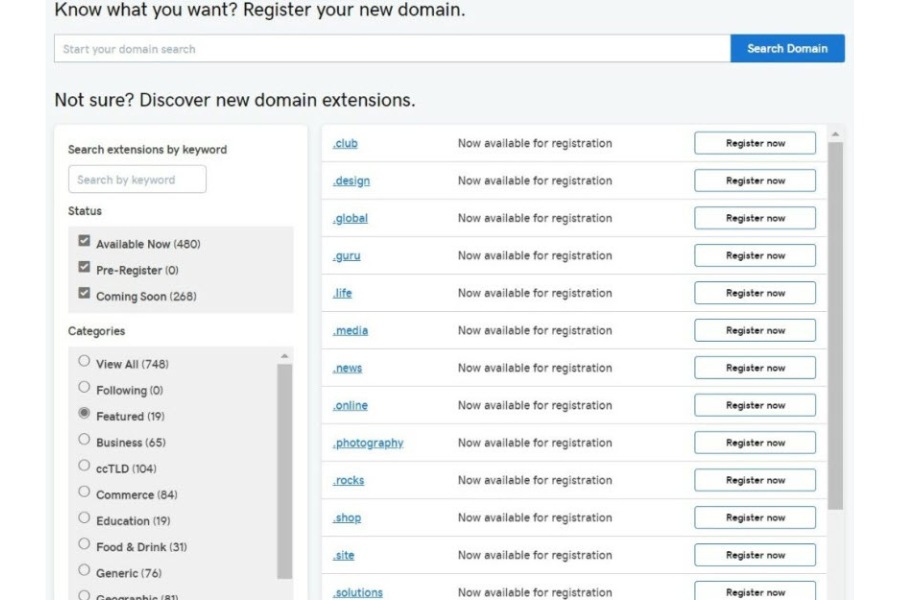This screenshot has height=600, width=900.
Task: Select the Following (0) category
Action: pos(84,387)
